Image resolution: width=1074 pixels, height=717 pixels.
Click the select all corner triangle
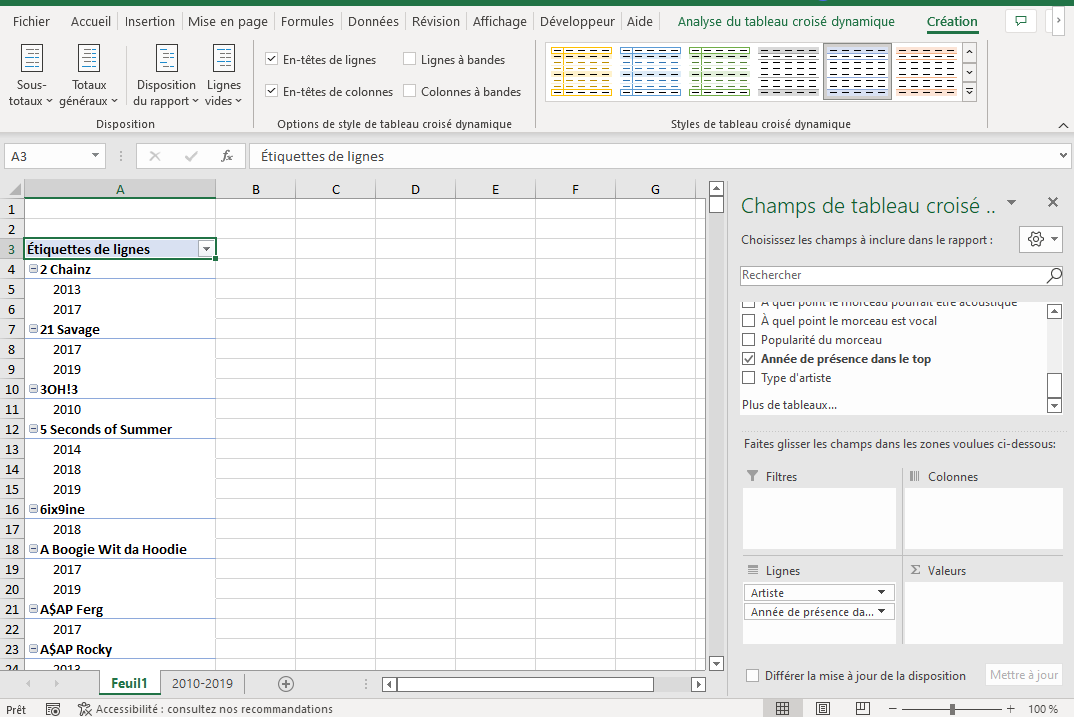[x=14, y=189]
